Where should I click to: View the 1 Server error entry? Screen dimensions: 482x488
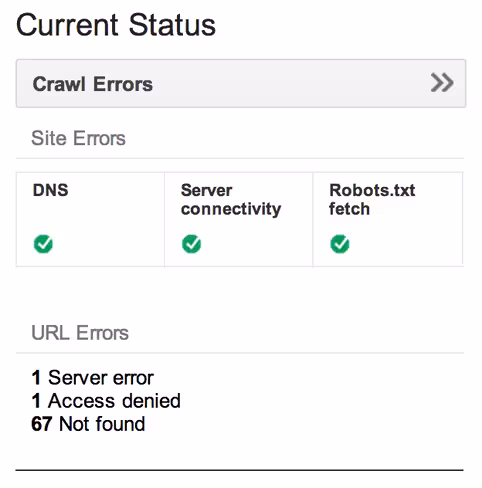[92, 378]
